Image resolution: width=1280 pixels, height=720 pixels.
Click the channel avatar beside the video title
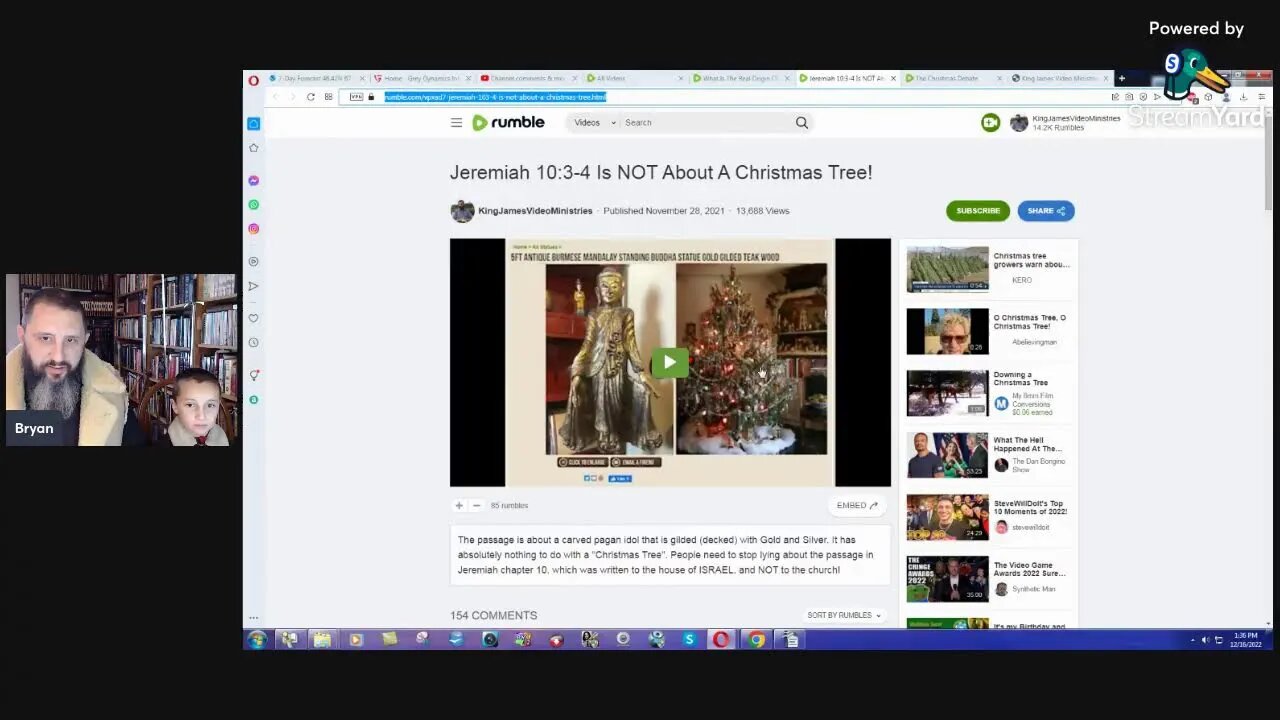[462, 211]
